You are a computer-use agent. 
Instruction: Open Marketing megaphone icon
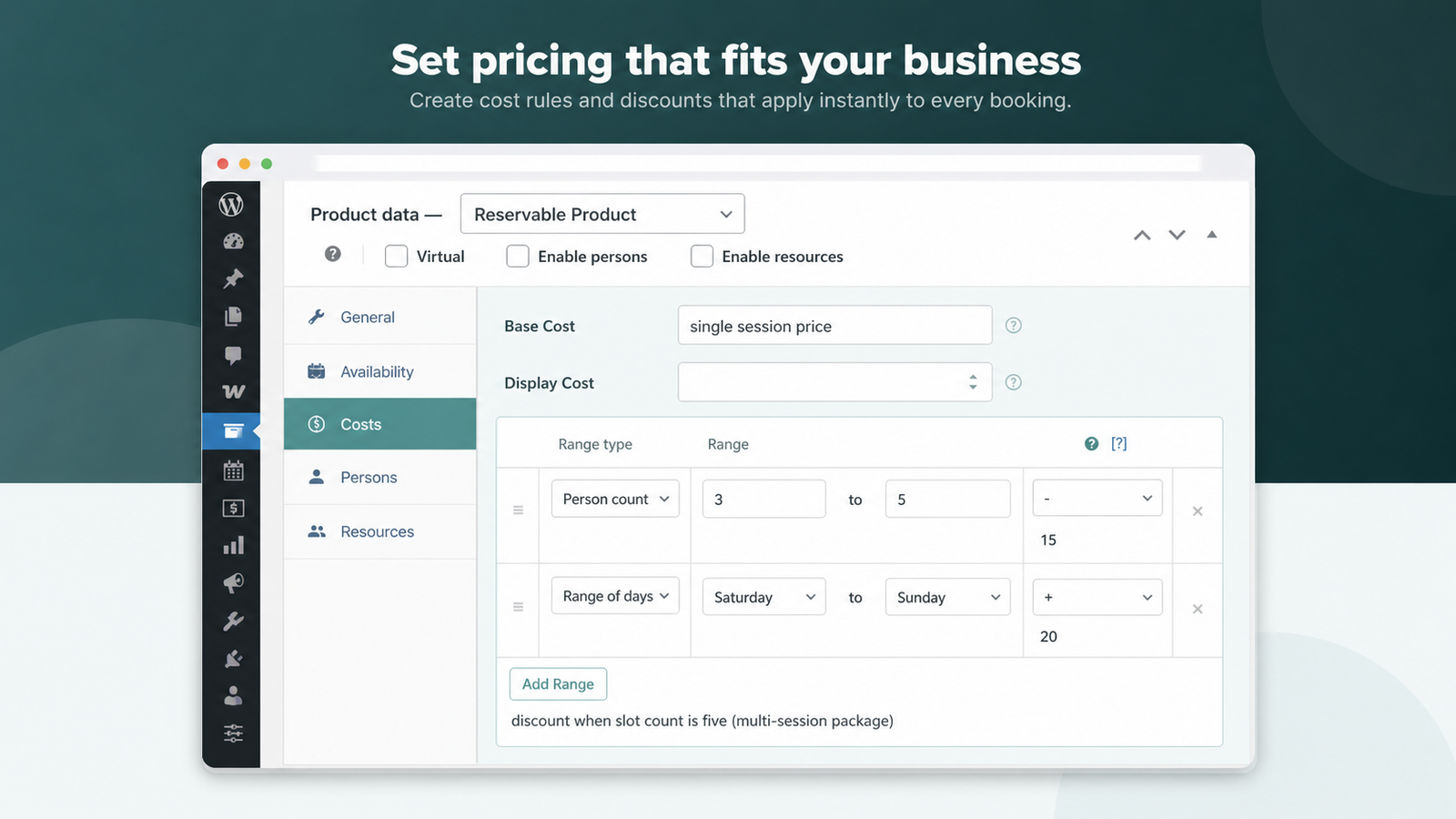pyautogui.click(x=233, y=582)
